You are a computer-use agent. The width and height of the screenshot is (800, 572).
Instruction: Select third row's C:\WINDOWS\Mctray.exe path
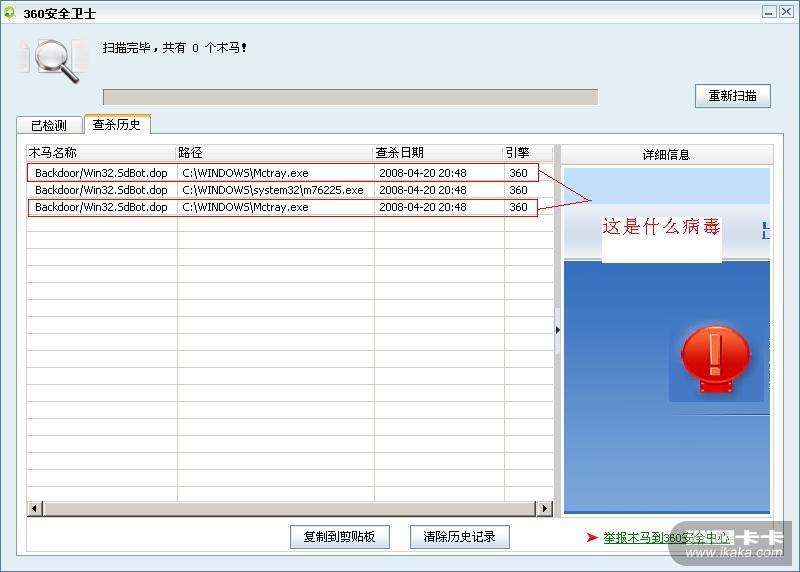245,207
